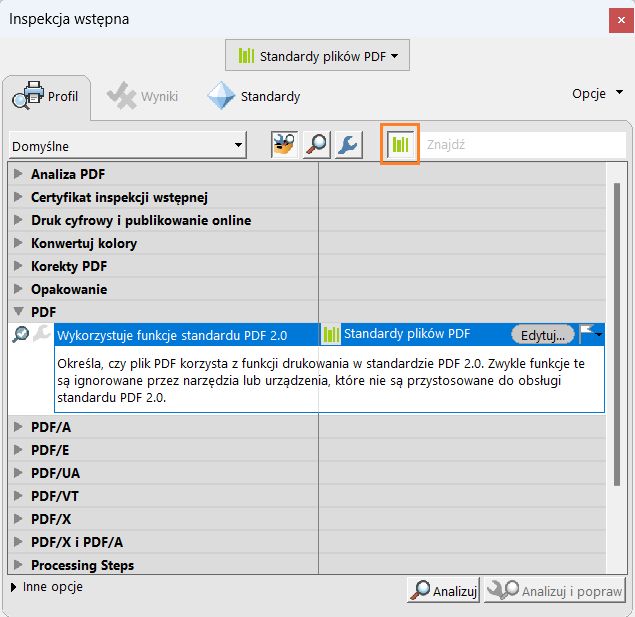
Task: Click into the Znajdź search field
Action: point(524,145)
